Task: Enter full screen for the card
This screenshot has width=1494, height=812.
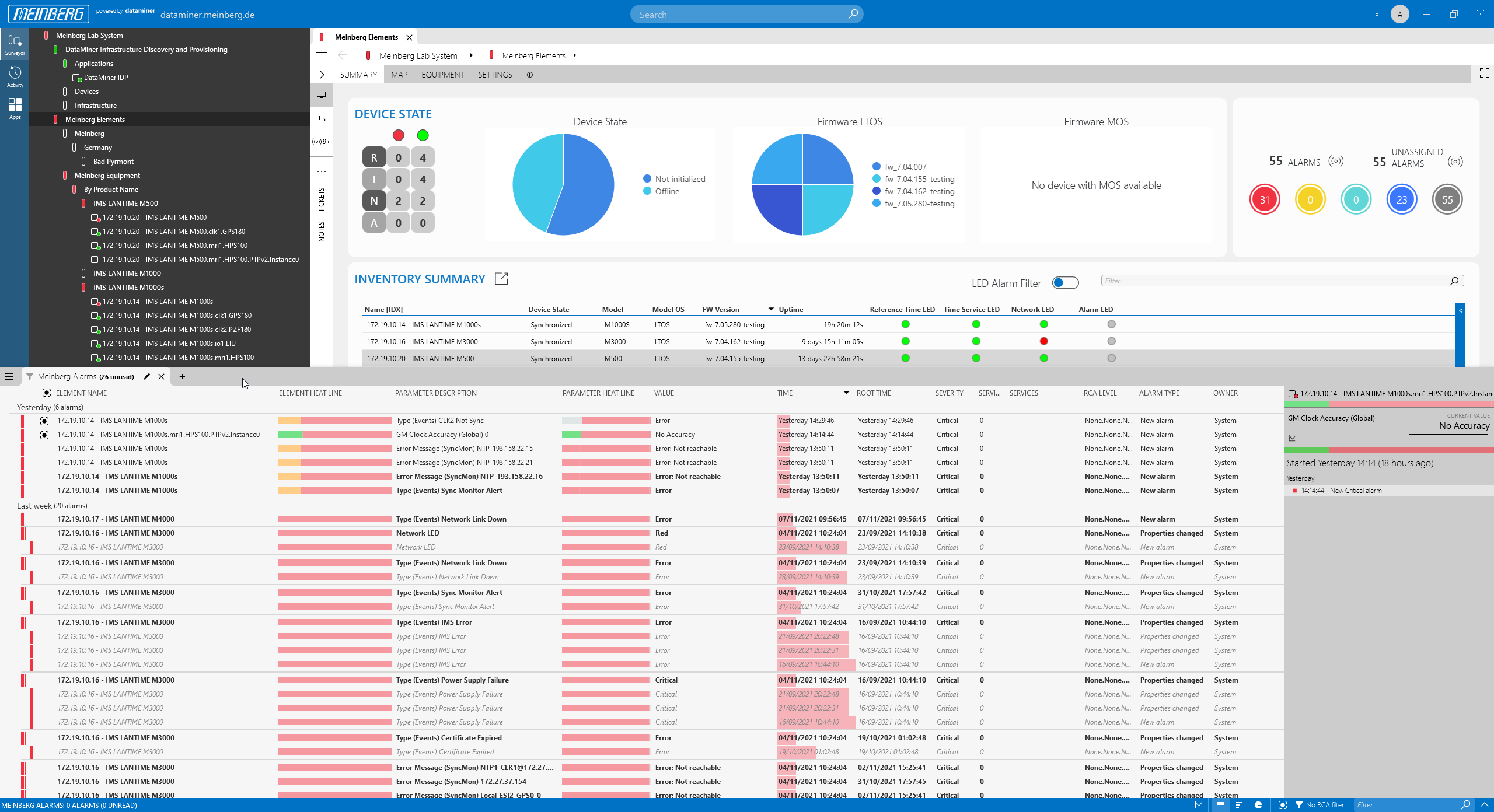Action: 1485,73
